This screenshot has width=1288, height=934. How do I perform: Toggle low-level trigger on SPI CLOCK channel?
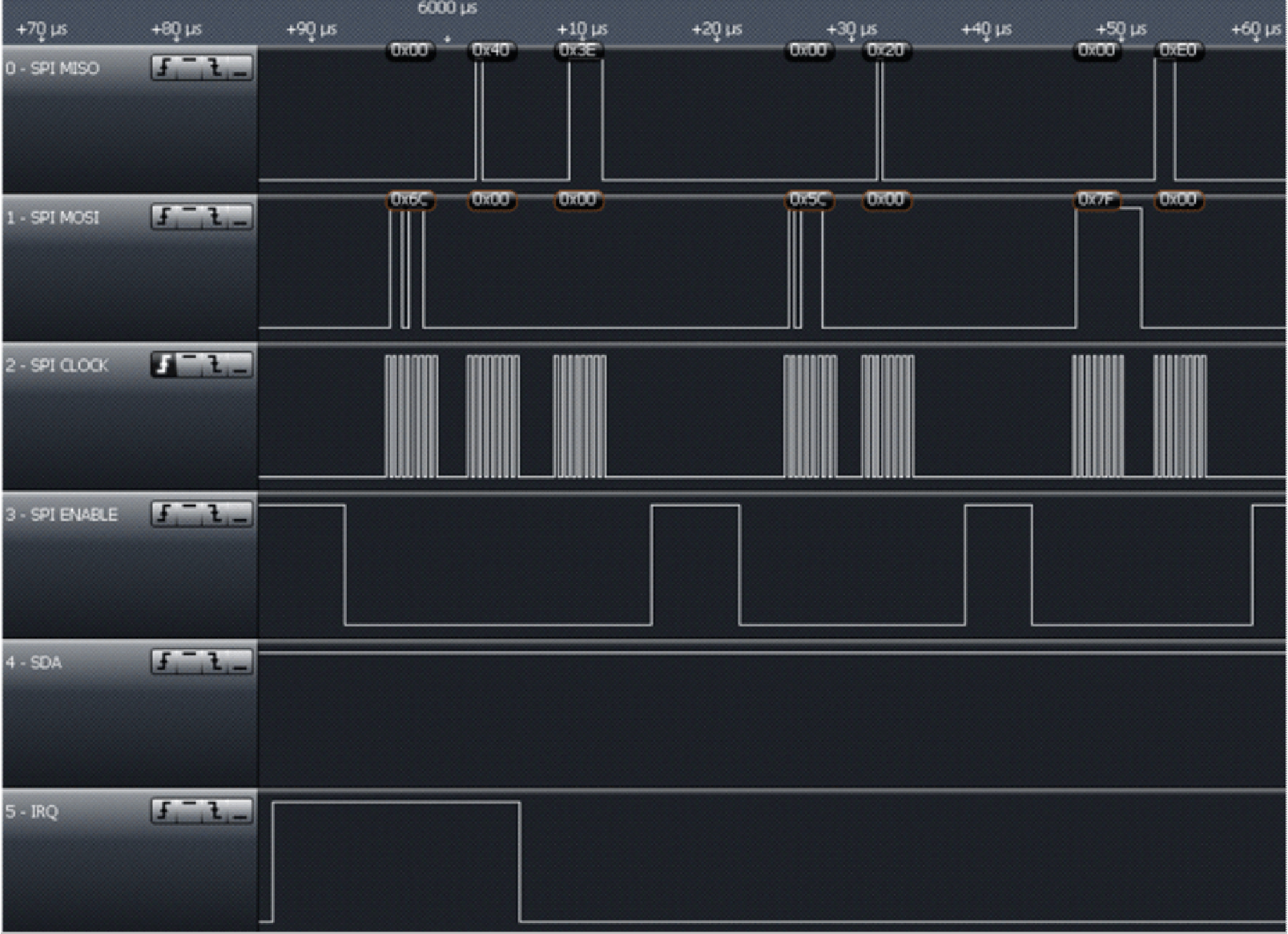[239, 364]
